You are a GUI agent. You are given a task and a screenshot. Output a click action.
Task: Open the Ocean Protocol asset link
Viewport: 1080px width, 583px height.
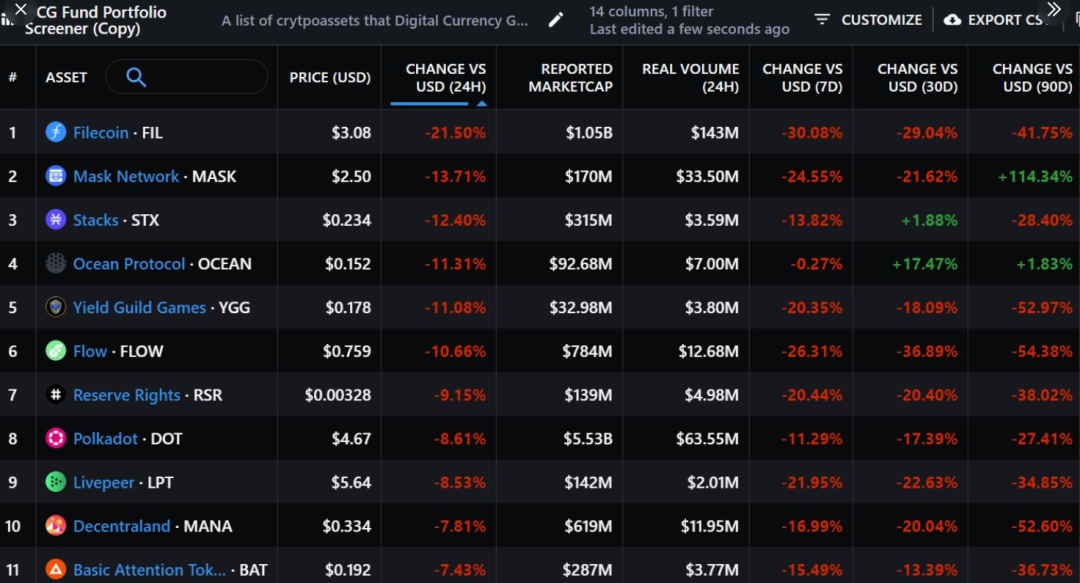coord(129,264)
